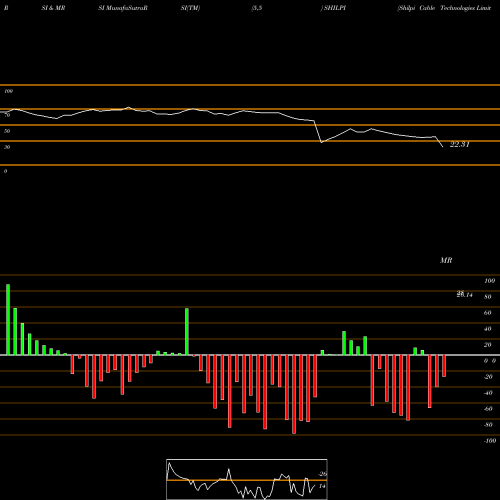This screenshot has height=500, width=500.
Task: Click the 'SI & MR' header label
Action: (x=53, y=8)
